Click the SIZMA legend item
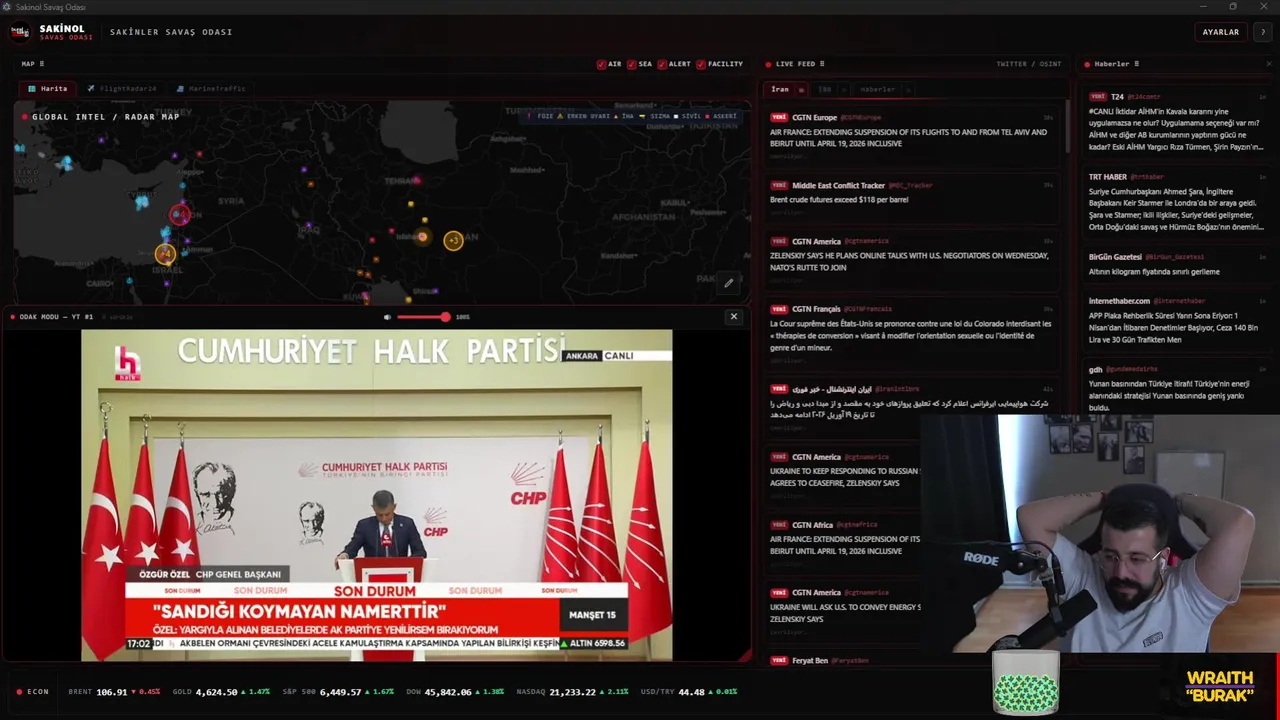Viewport: 1280px width, 720px height. click(657, 116)
